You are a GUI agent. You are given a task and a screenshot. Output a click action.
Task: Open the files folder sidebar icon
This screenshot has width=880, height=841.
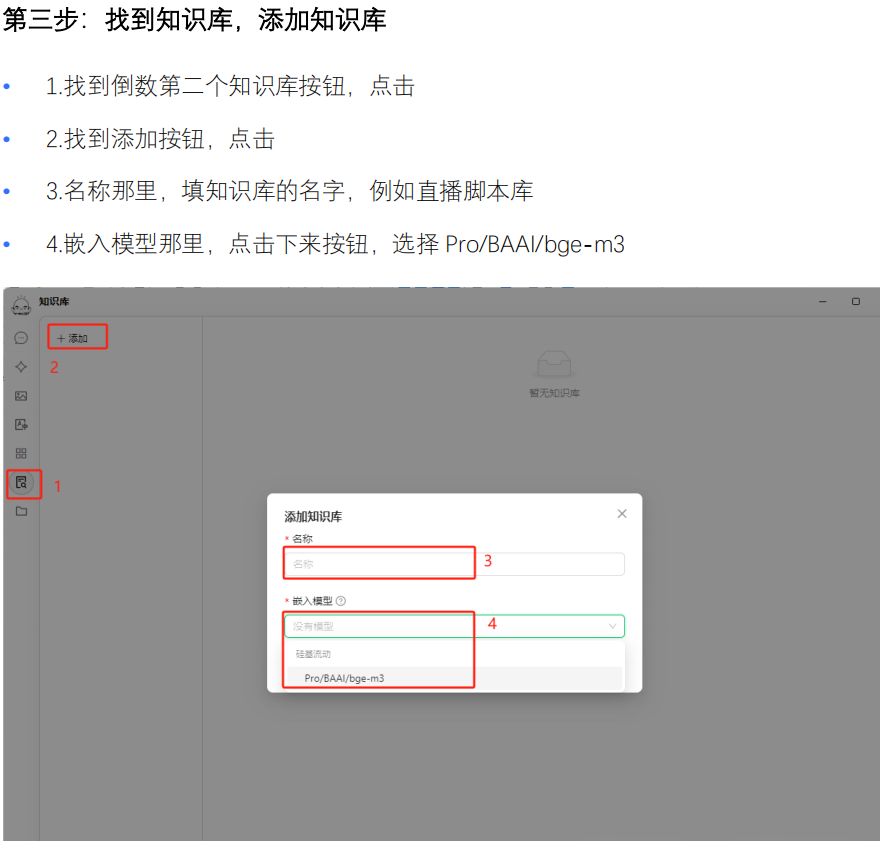pyautogui.click(x=21, y=511)
